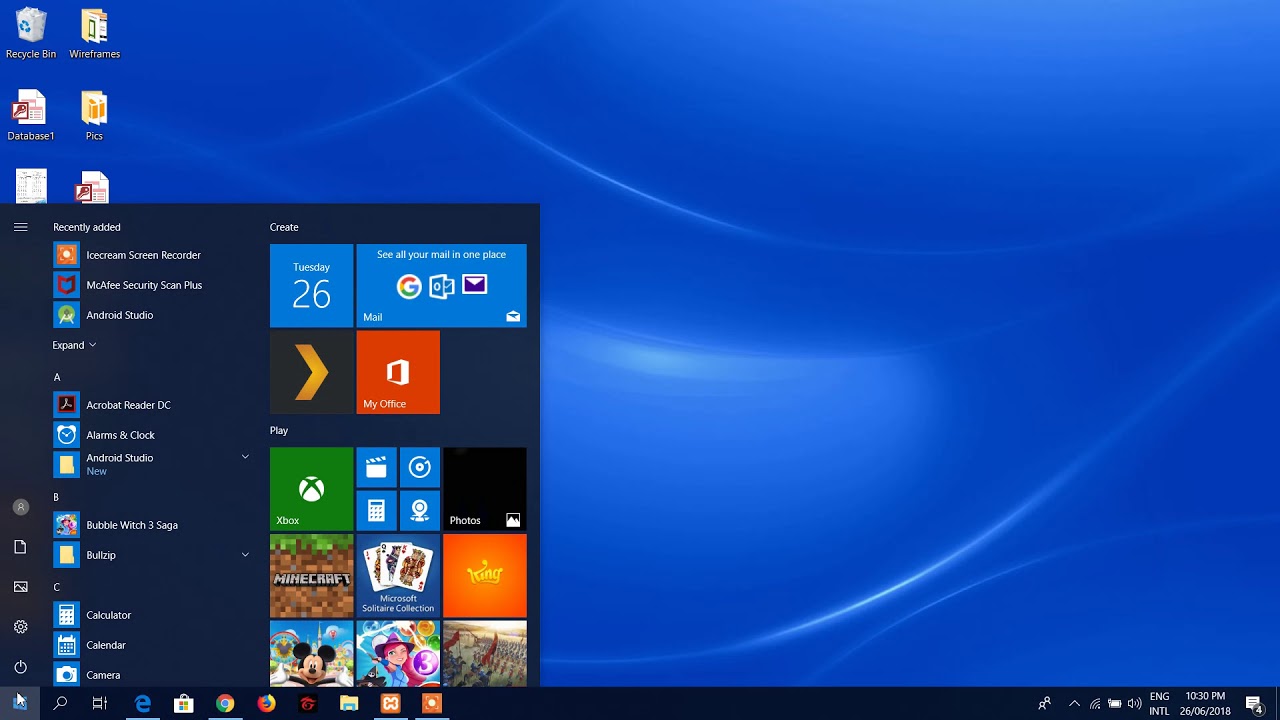Launch Google Chrome from taskbar
The image size is (1280, 720).
point(225,704)
